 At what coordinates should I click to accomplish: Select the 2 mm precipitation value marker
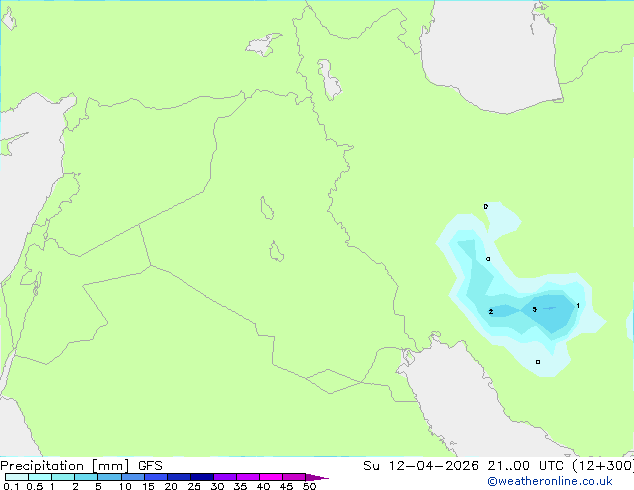491,311
